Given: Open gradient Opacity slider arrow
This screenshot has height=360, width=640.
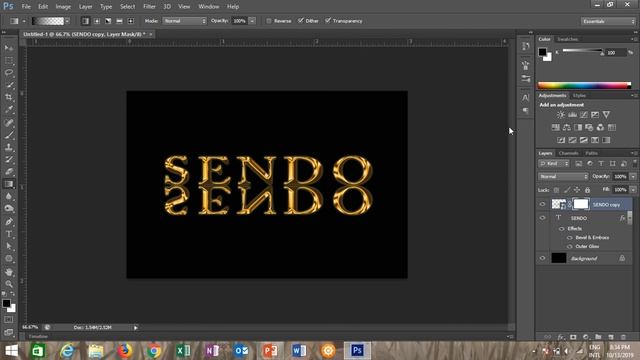Looking at the screenshot, I should pyautogui.click(x=252, y=21).
